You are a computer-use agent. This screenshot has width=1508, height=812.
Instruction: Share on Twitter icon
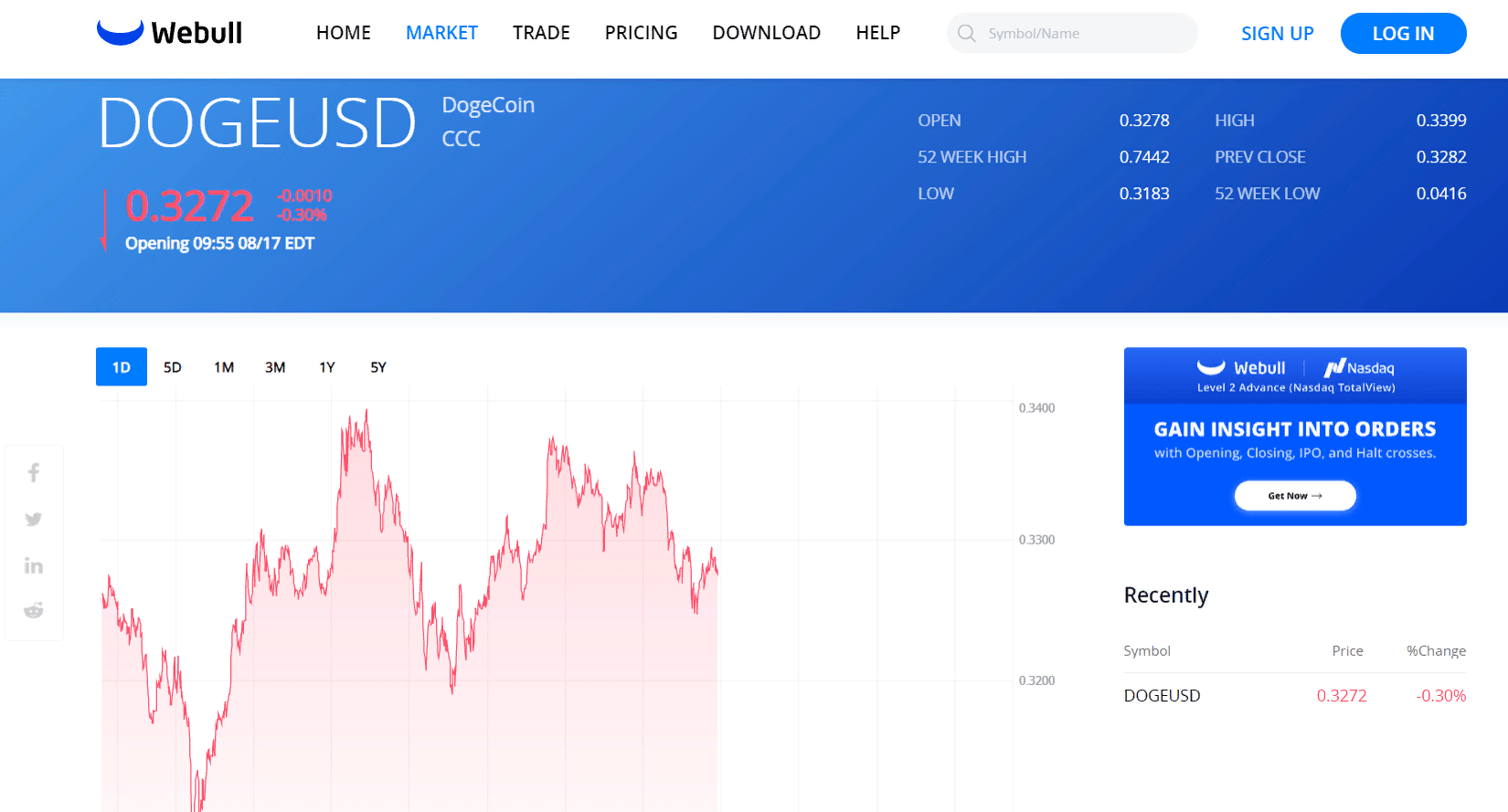tap(34, 519)
